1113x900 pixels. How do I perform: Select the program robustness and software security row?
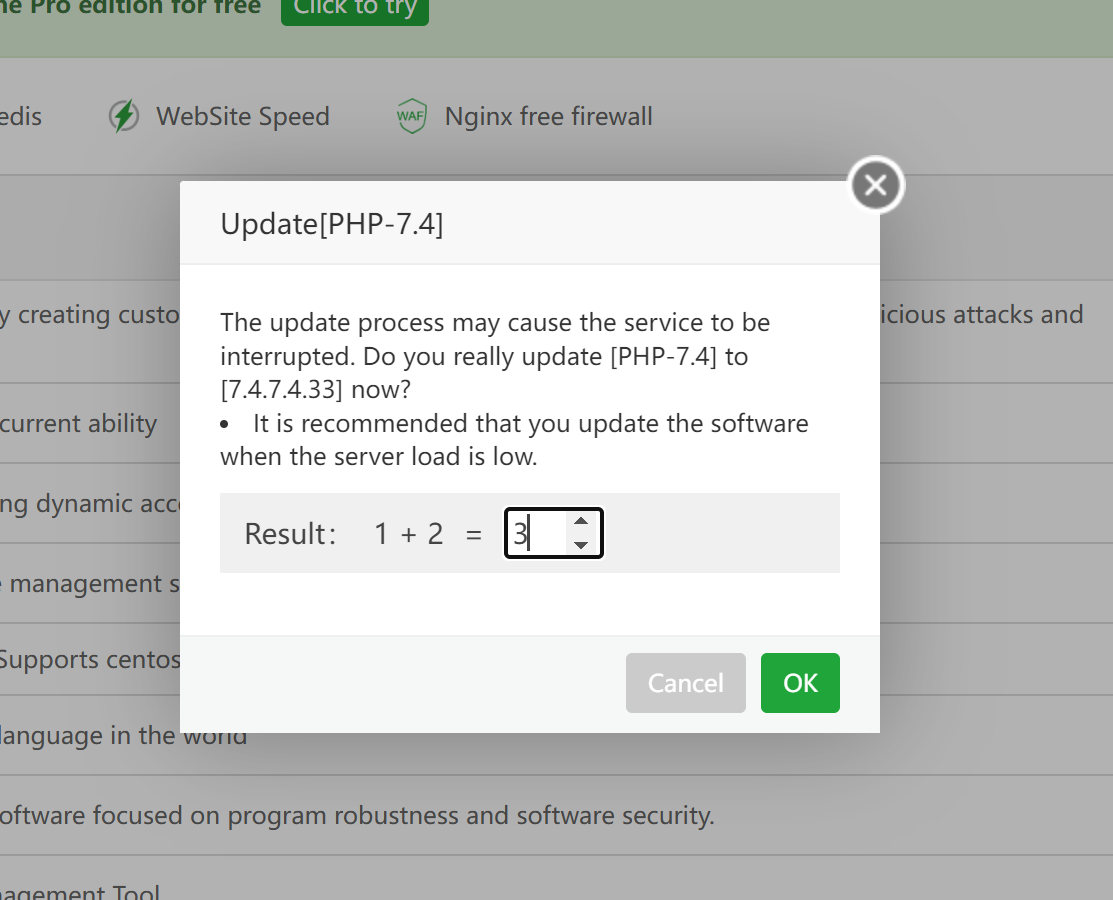tap(355, 815)
